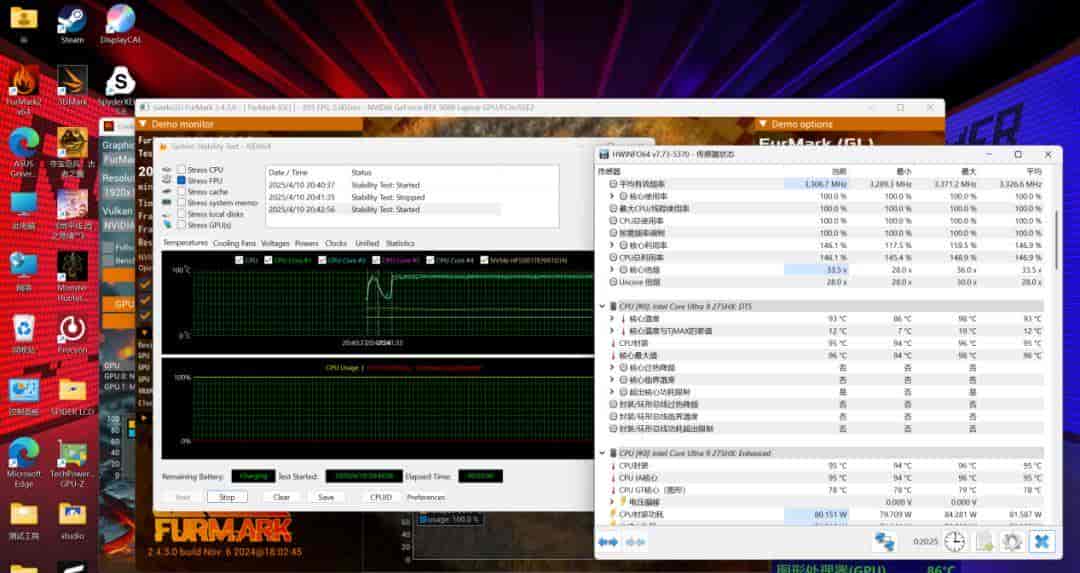1080x573 pixels.
Task: Launch FurMark2 x64 desktop shortcut
Action: 24,88
